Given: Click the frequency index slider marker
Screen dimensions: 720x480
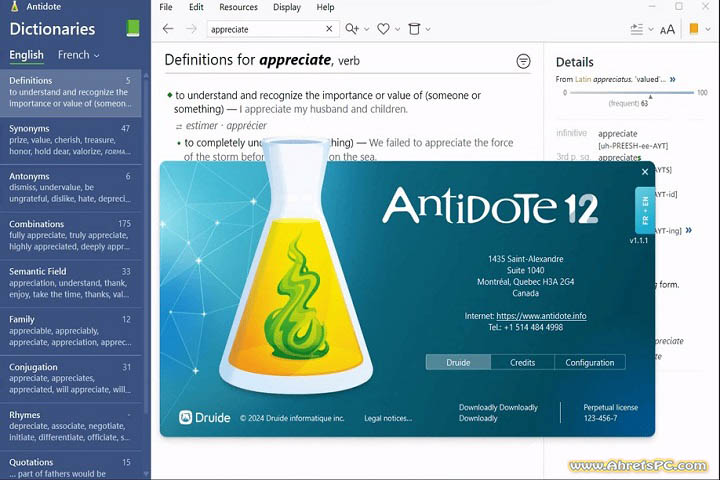Looking at the screenshot, I should coord(650,96).
